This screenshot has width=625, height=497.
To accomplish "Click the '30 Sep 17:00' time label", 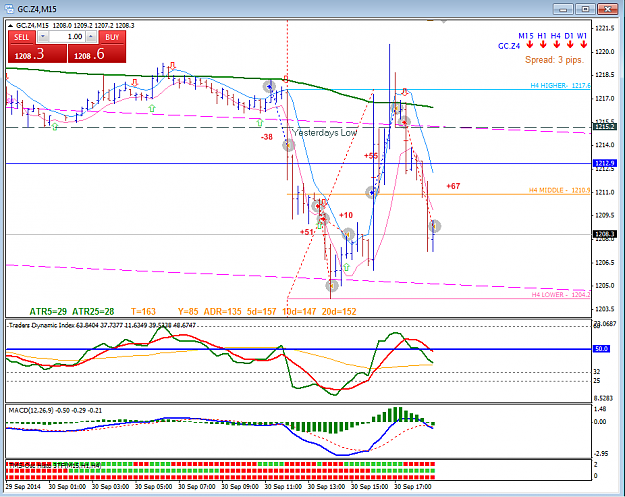I will click(413, 487).
